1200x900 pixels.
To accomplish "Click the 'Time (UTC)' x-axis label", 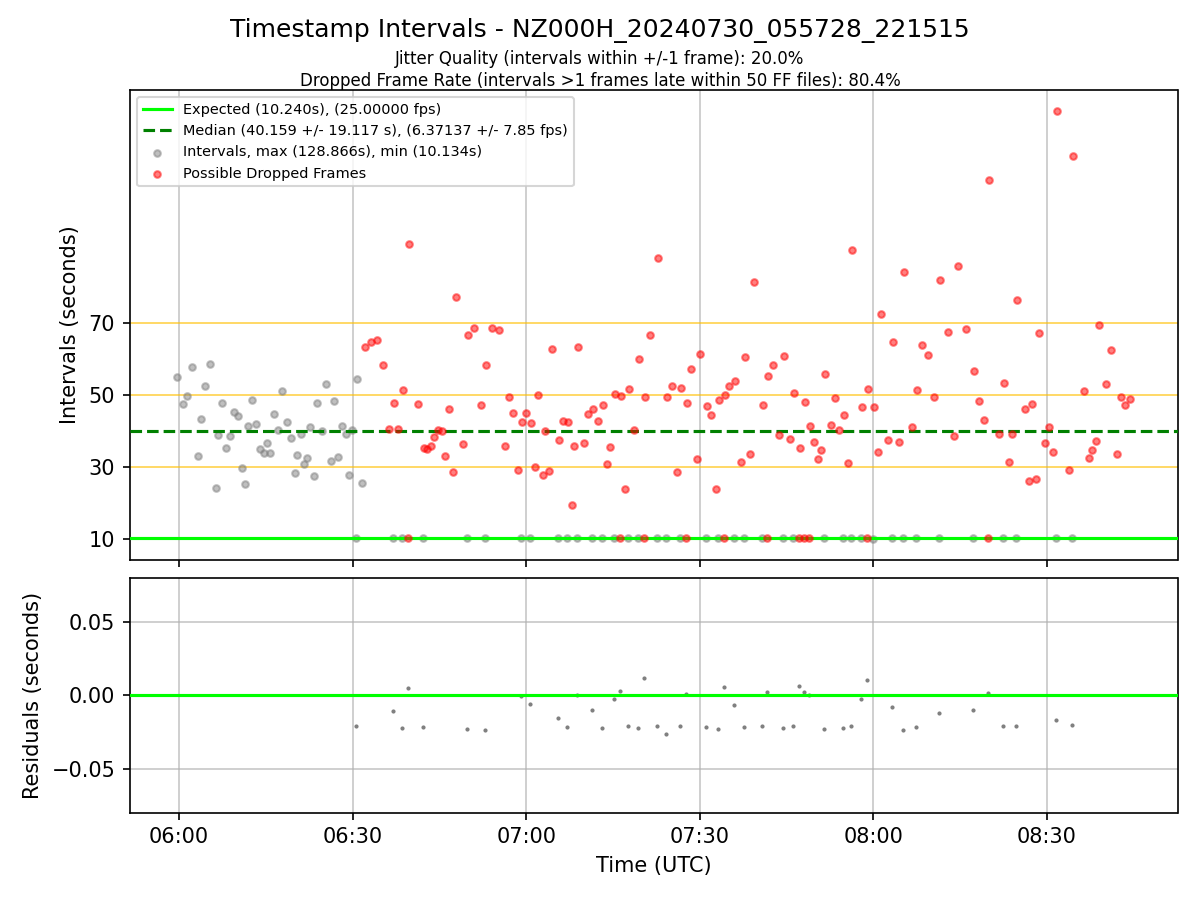I will pos(654,865).
